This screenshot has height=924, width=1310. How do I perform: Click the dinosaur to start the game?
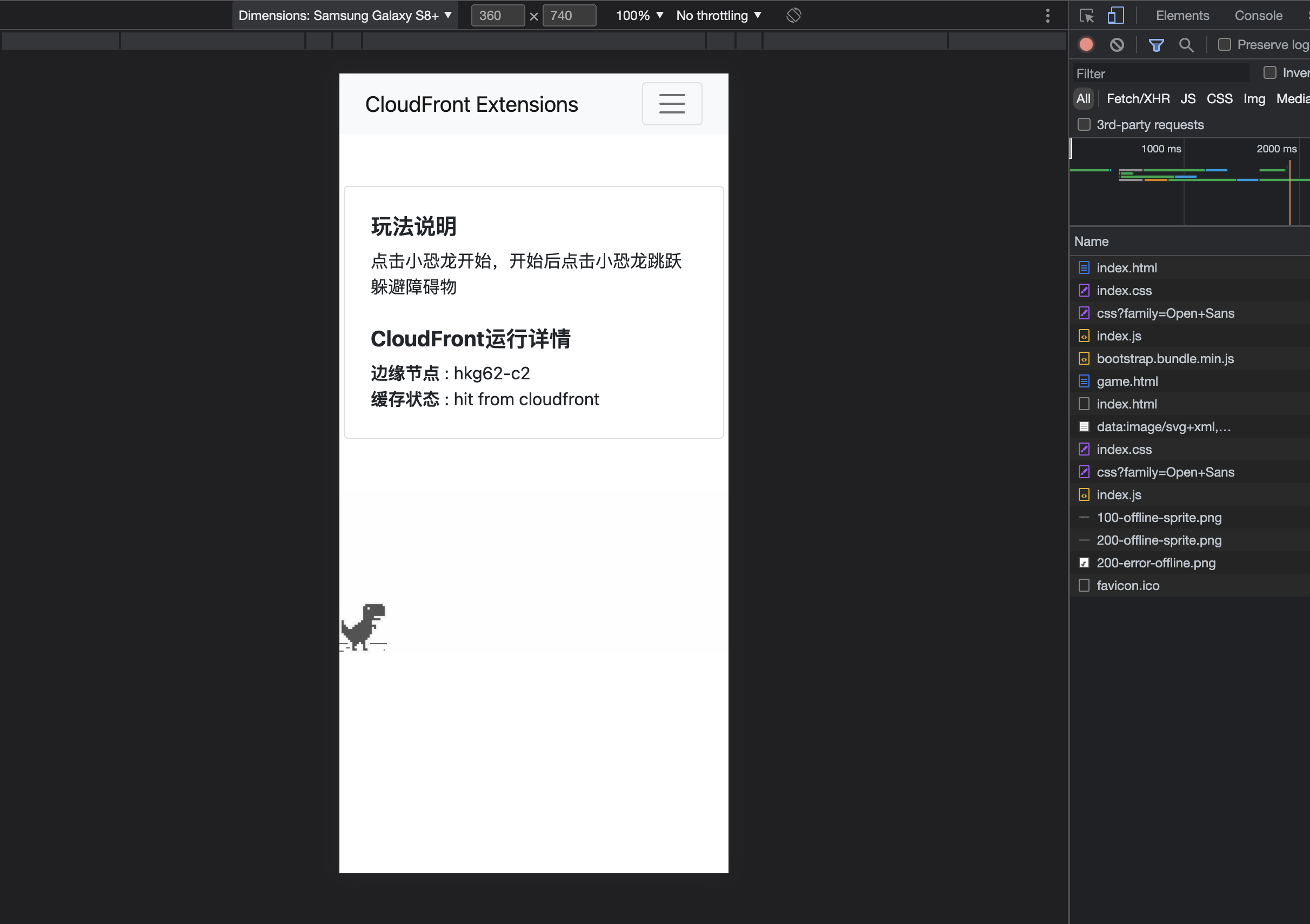(x=364, y=627)
